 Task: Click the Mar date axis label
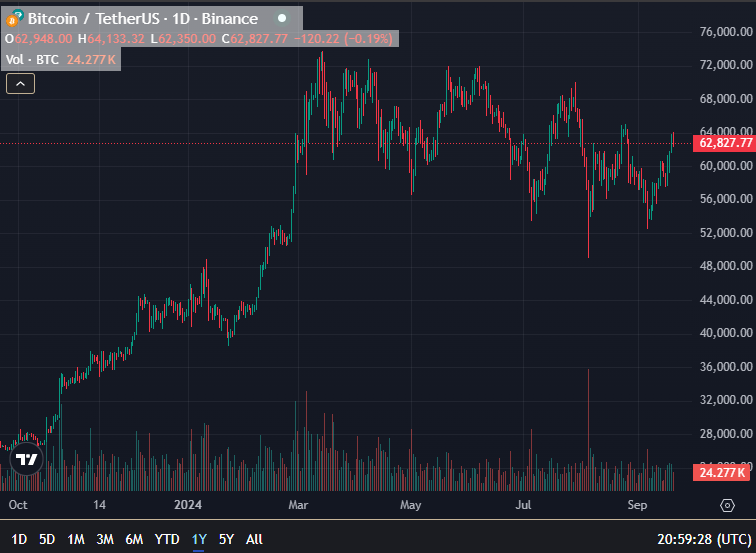pyautogui.click(x=298, y=505)
